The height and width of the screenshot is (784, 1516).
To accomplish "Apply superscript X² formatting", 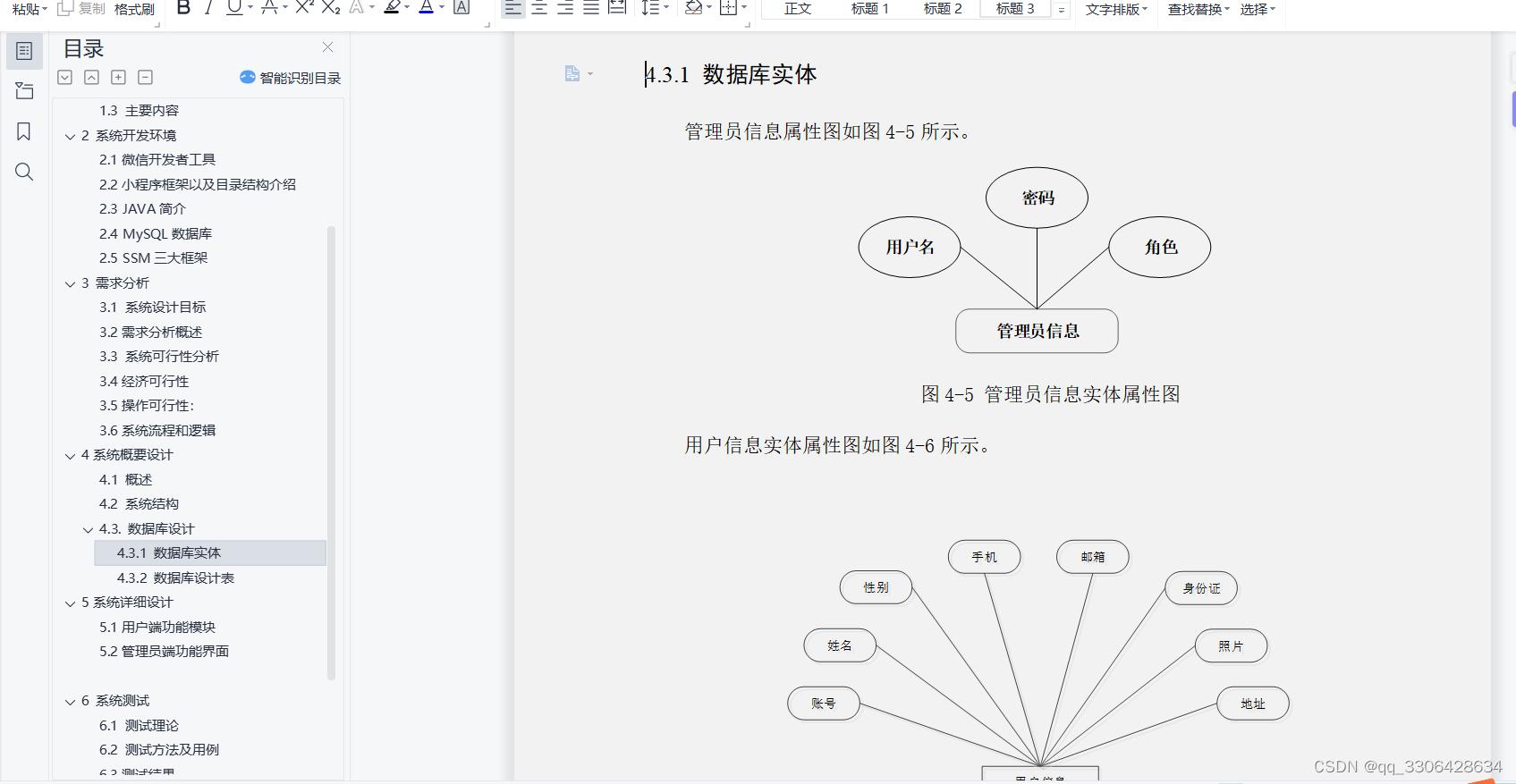I will (304, 8).
